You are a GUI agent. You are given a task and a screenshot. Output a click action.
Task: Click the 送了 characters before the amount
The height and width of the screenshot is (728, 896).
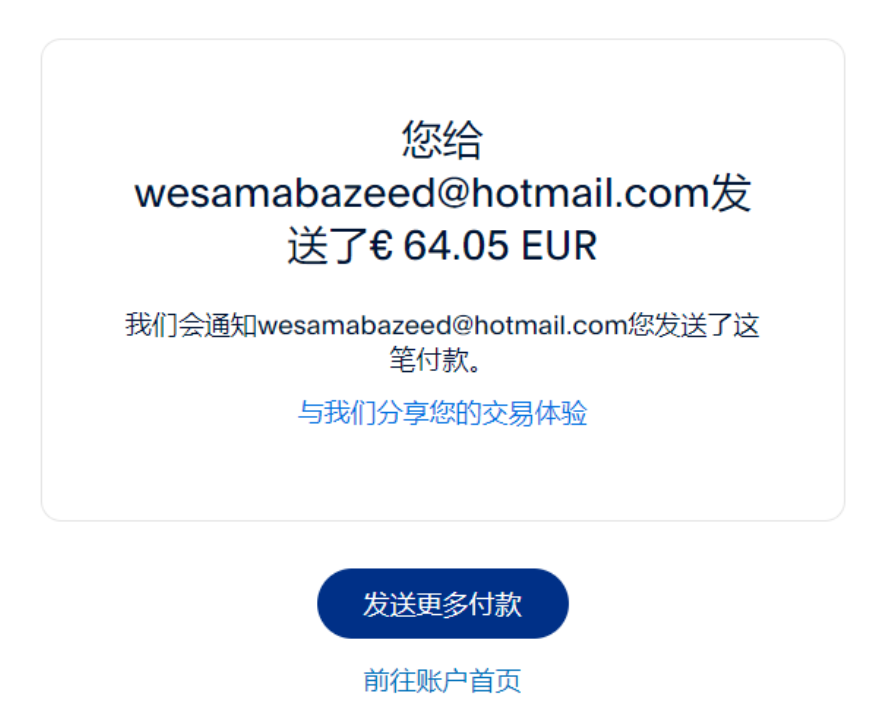(328, 246)
